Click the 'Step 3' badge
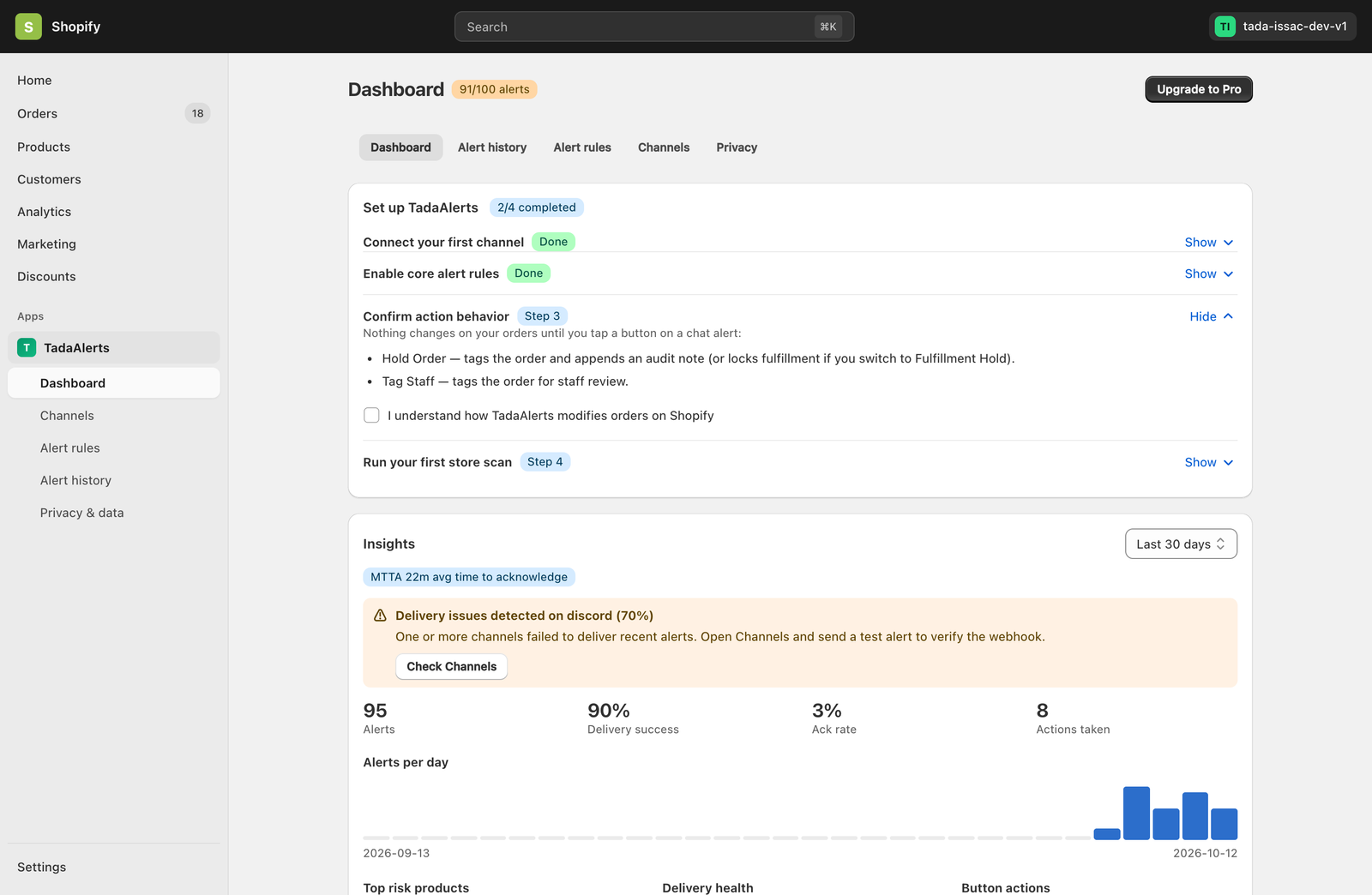The height and width of the screenshot is (895, 1372). [x=542, y=316]
